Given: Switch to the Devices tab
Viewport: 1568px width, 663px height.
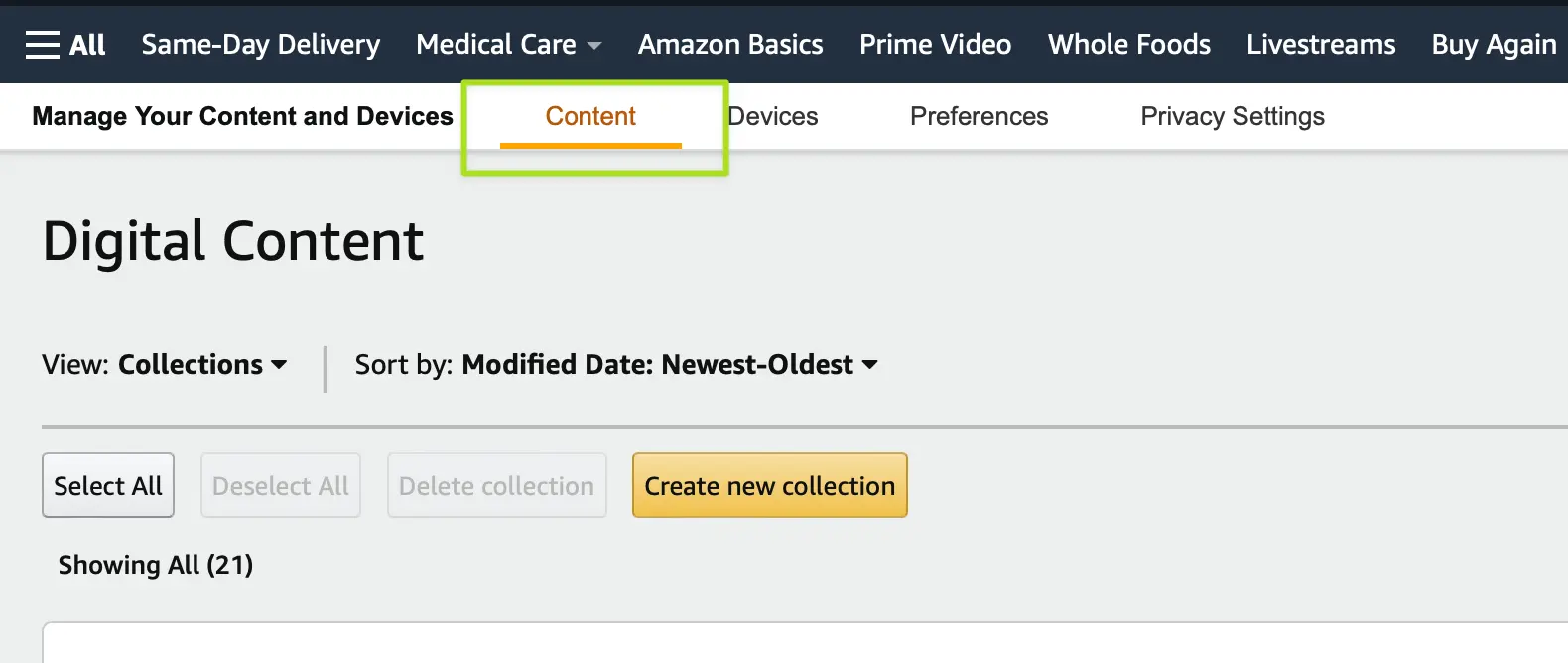Looking at the screenshot, I should tap(773, 116).
